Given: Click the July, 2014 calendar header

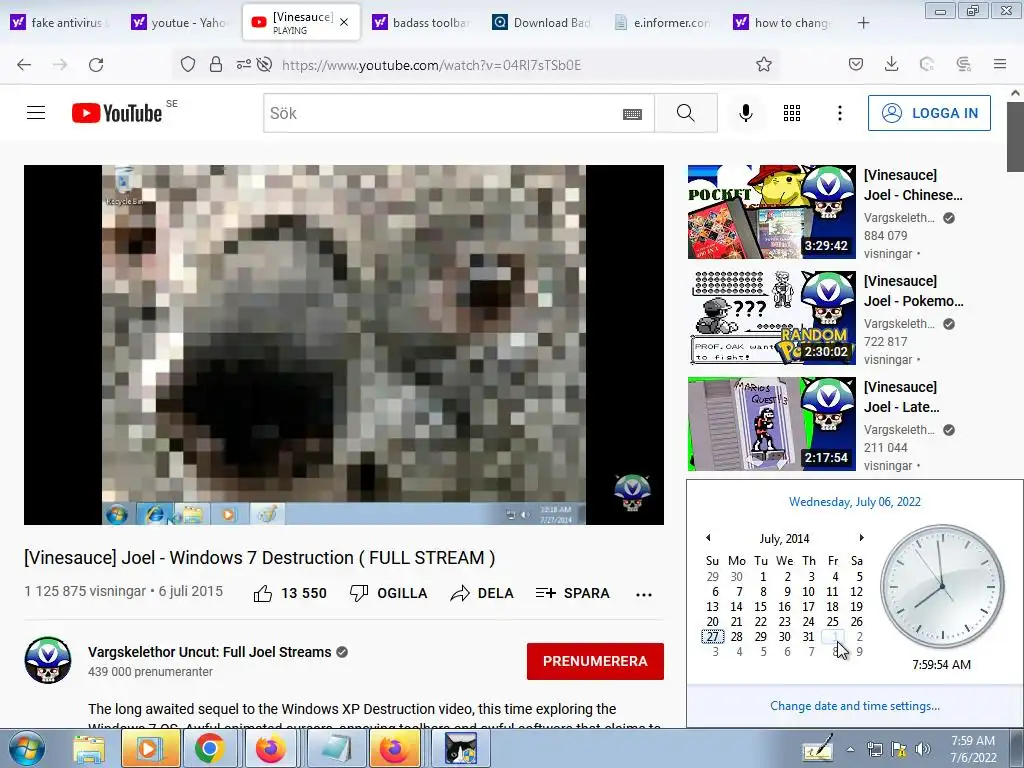Looking at the screenshot, I should click(784, 538).
